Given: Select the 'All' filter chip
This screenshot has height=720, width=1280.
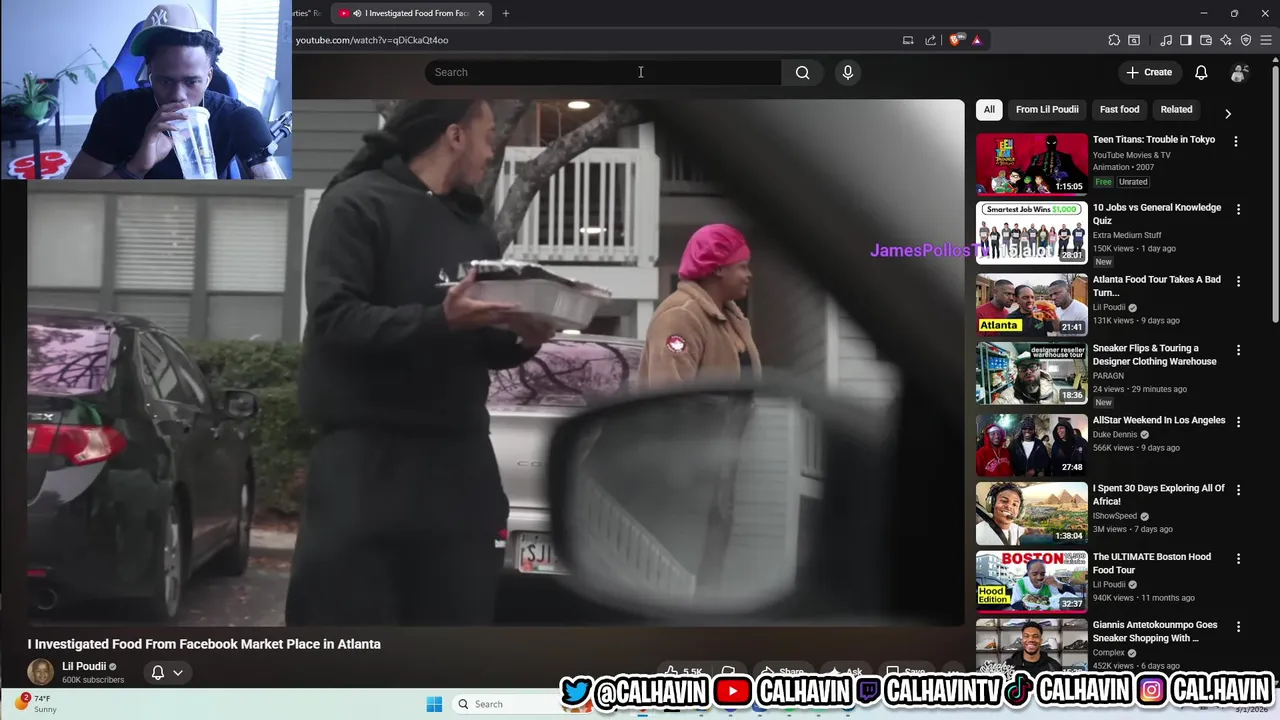Looking at the screenshot, I should [x=989, y=109].
